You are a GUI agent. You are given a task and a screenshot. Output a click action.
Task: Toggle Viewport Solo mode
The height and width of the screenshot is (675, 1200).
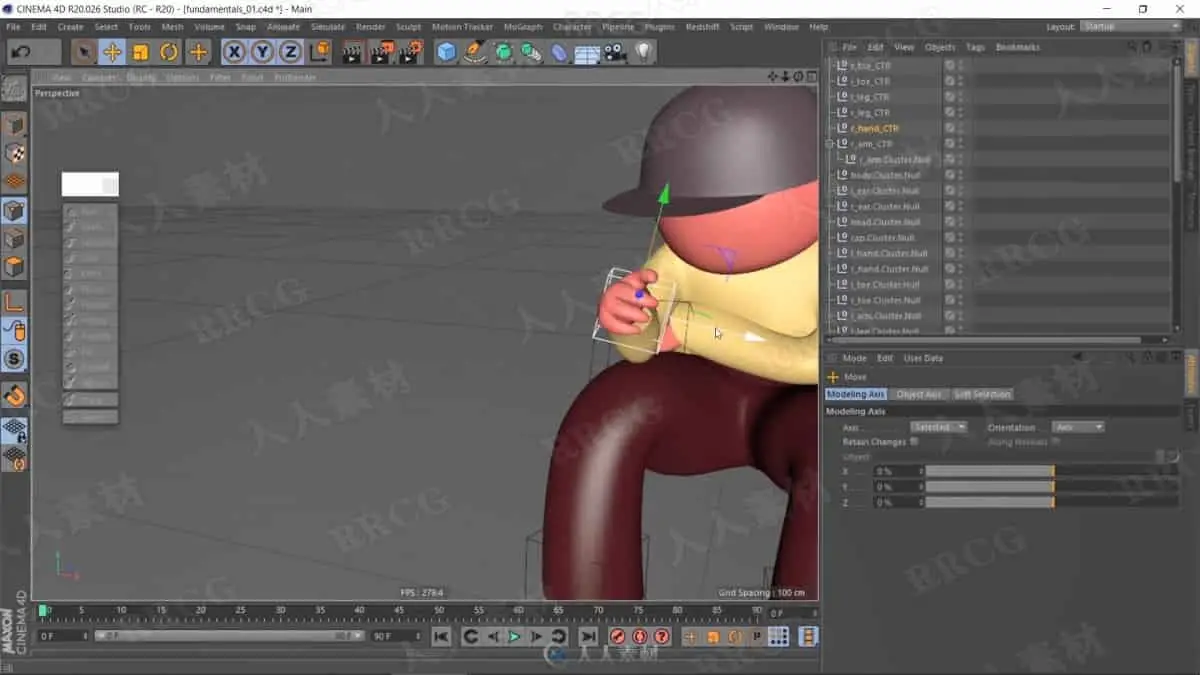[x=14, y=395]
